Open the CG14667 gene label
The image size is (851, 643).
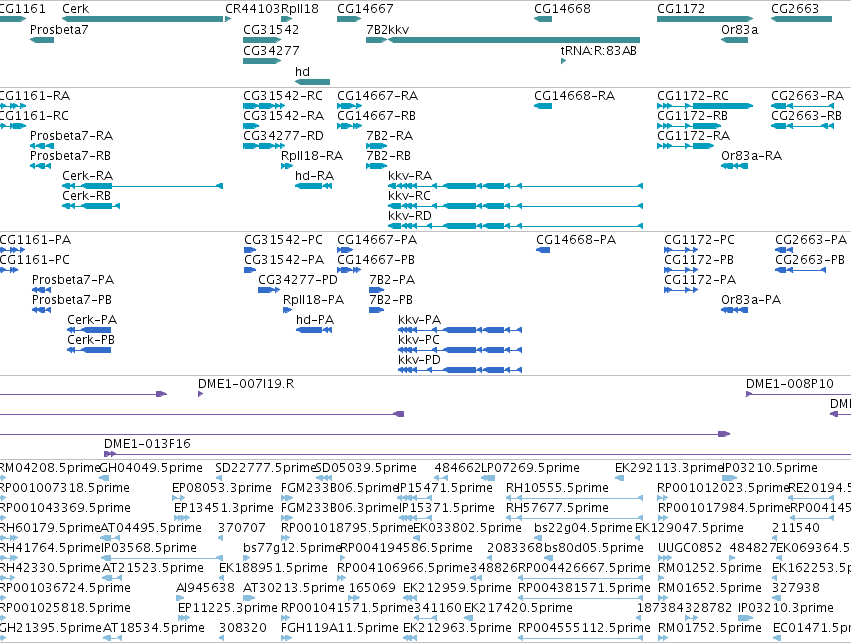(x=365, y=9)
